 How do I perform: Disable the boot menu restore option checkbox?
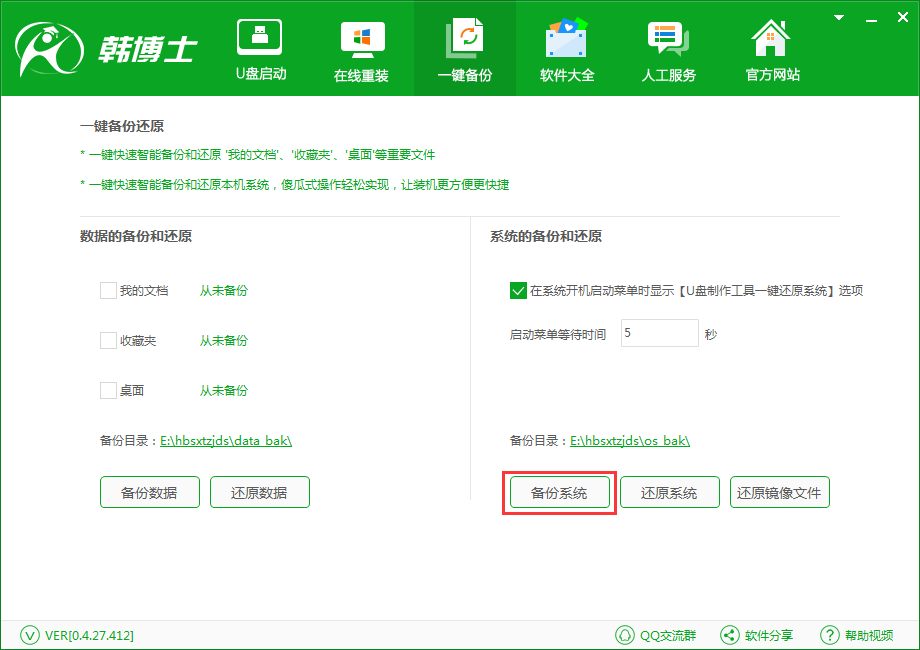coord(518,291)
